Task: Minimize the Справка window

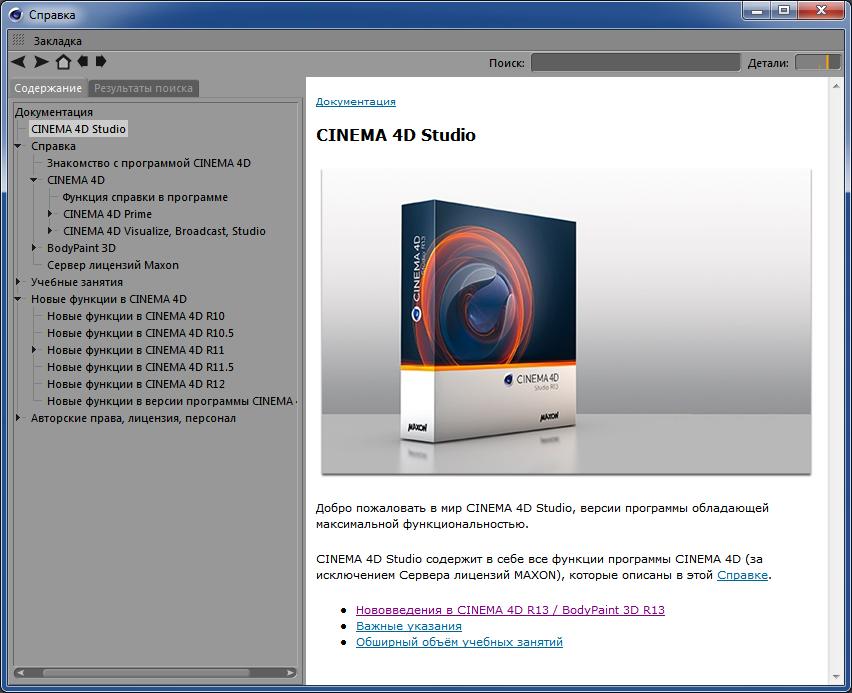Action: point(757,10)
